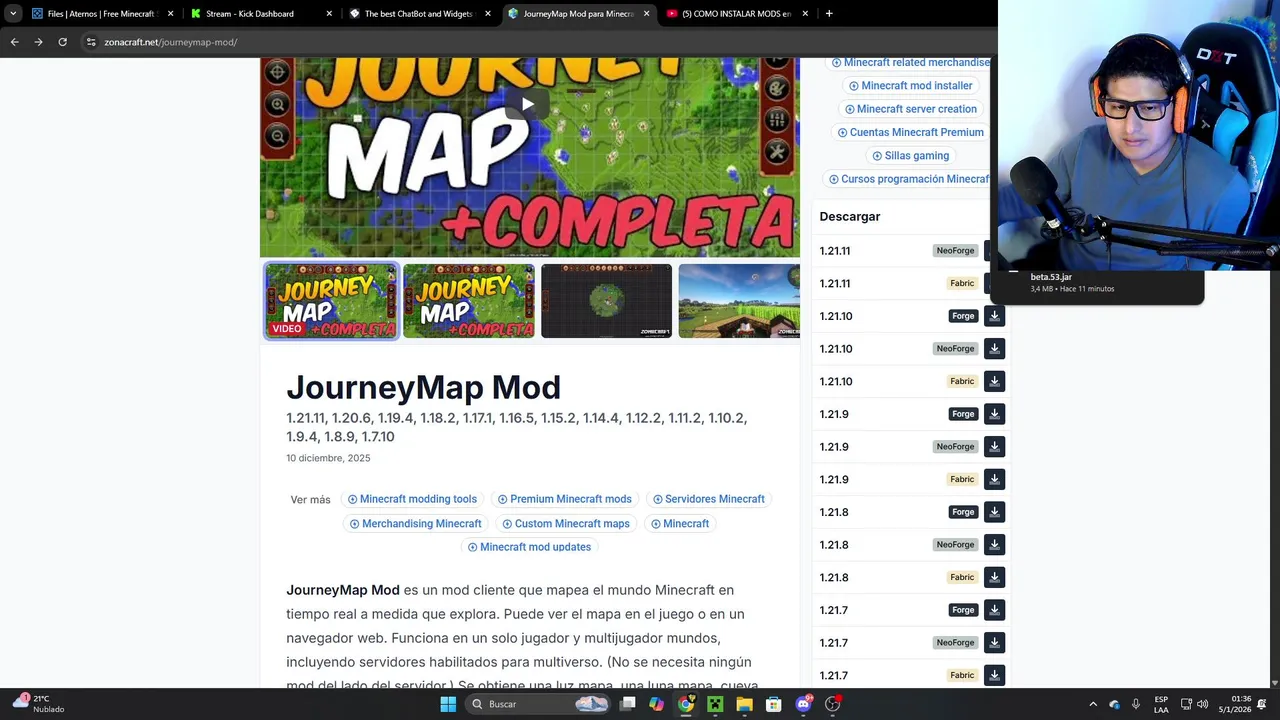Download JourneyMap 1.21.8 NeoForge version

point(994,545)
